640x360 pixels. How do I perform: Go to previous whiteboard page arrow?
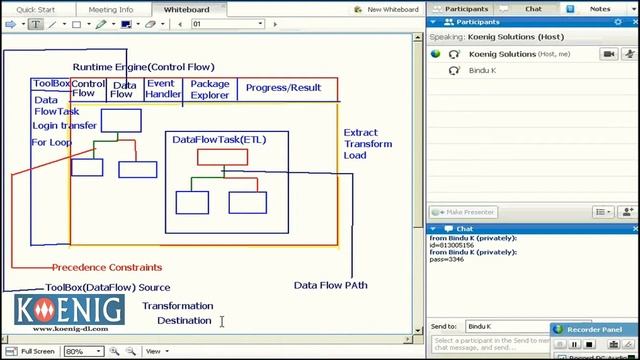[x=180, y=24]
